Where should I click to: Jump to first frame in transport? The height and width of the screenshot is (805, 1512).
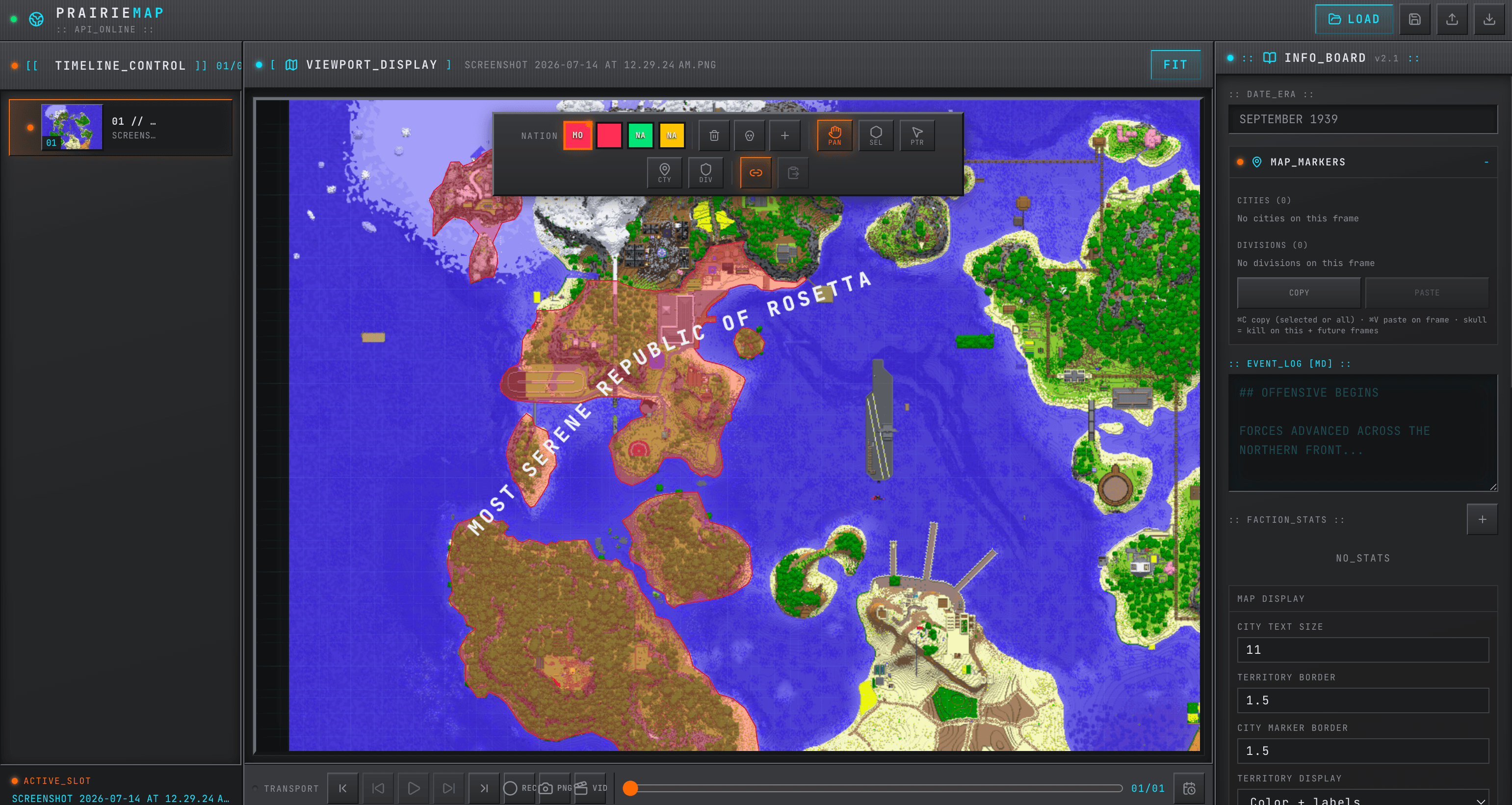(343, 788)
